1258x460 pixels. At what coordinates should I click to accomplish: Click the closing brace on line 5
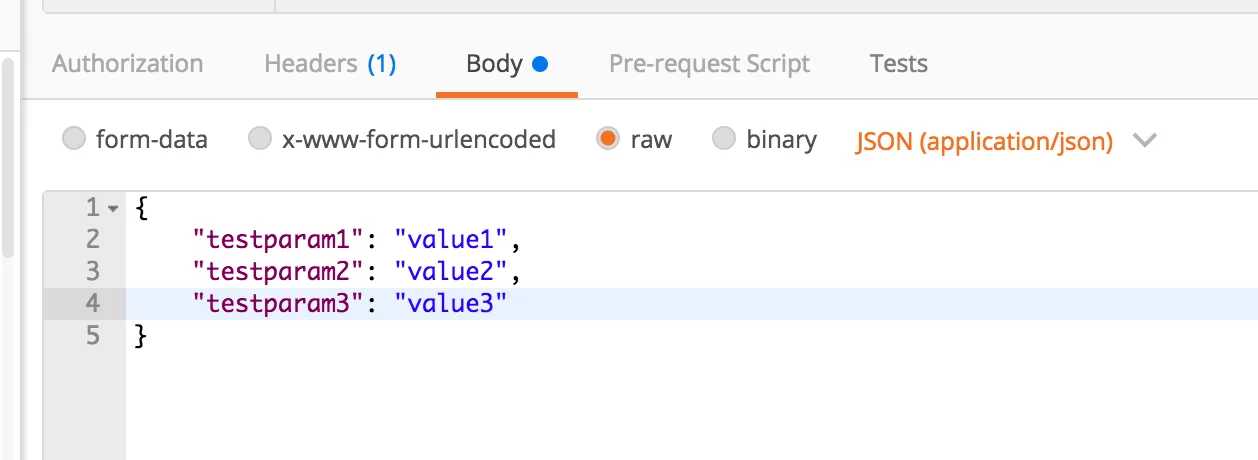[x=141, y=336]
